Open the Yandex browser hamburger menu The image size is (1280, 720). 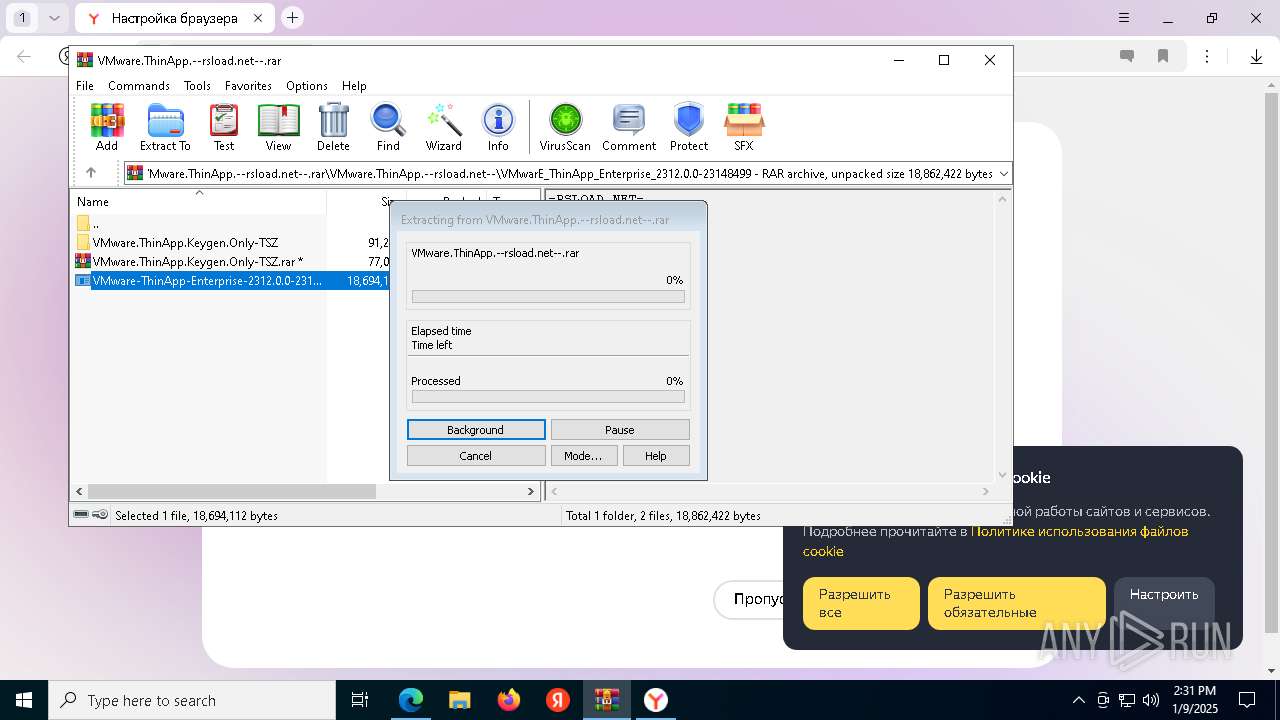pos(1125,18)
